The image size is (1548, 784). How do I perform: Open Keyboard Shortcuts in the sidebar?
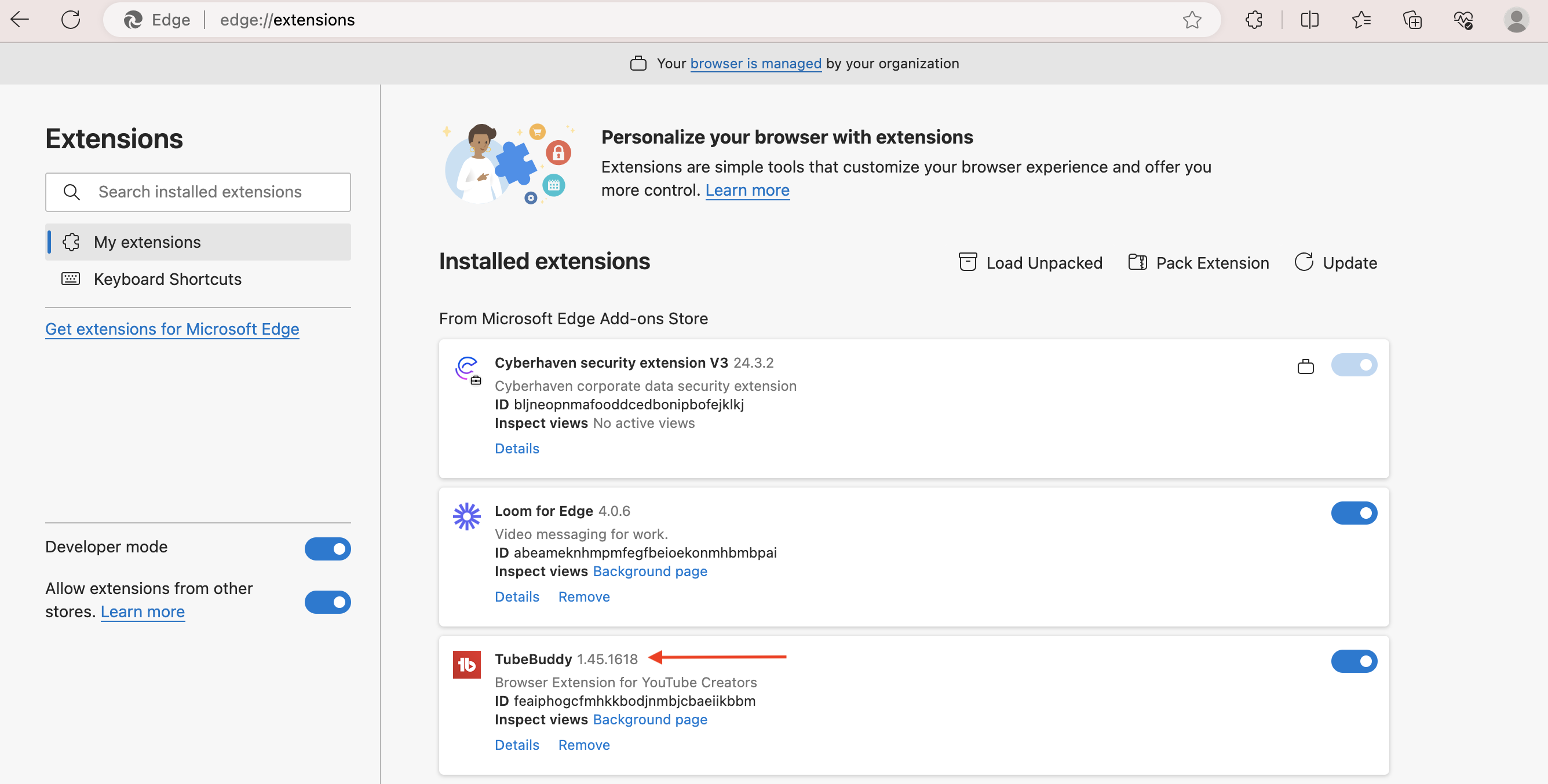coord(198,279)
